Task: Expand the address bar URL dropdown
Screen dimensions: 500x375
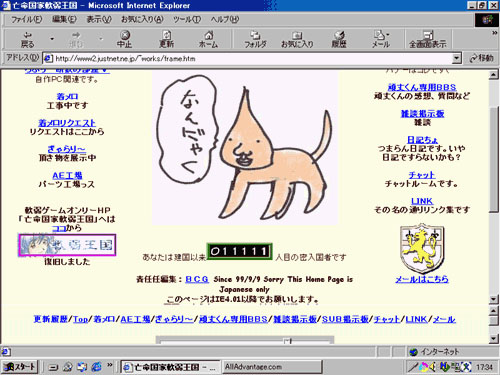Action: point(456,58)
